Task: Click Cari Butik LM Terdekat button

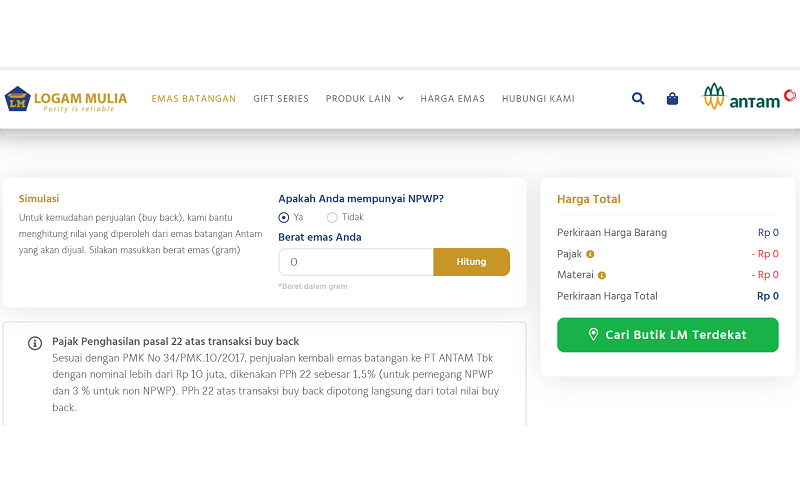Action: [667, 335]
